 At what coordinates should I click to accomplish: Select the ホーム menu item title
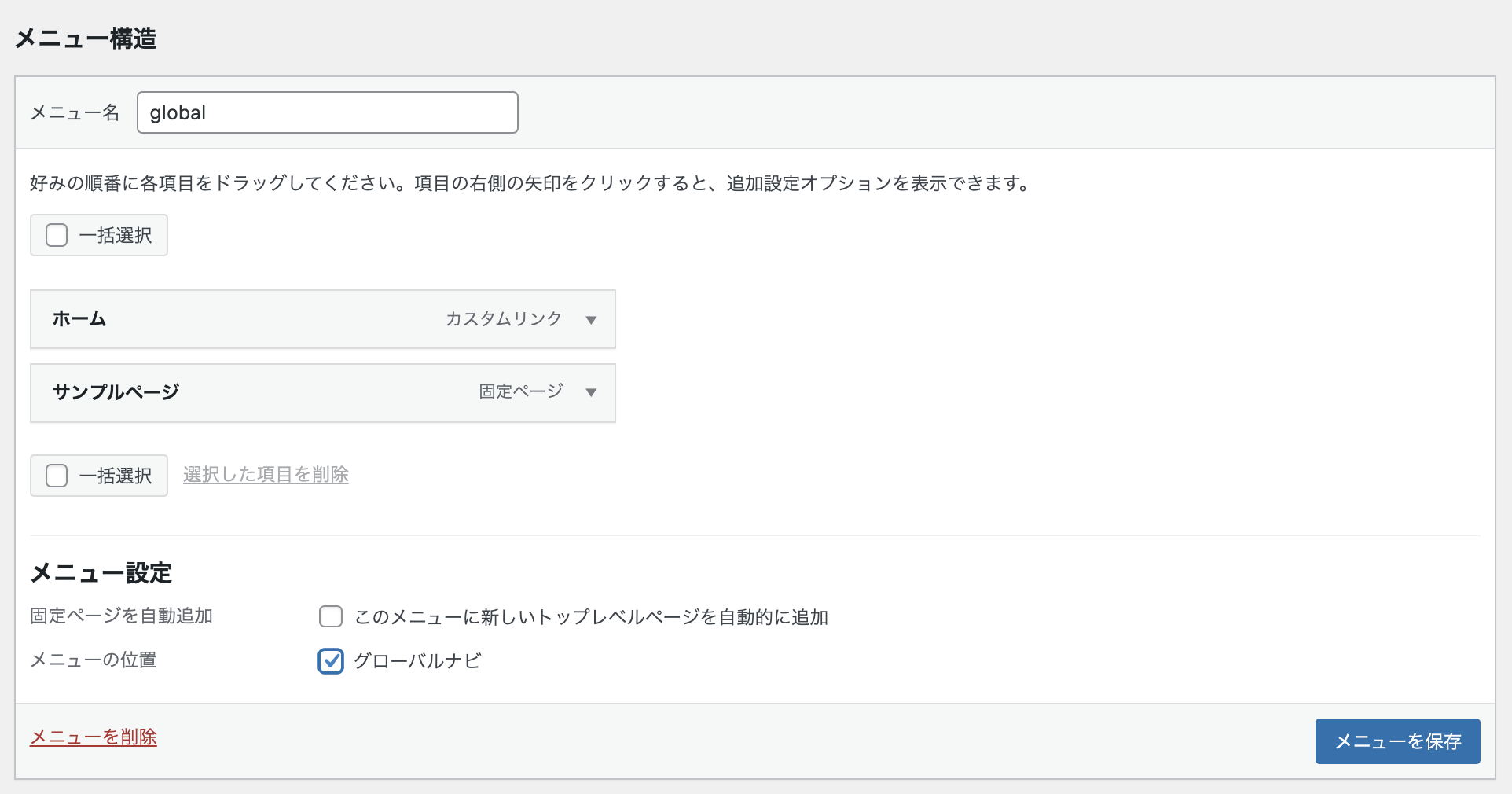pos(79,318)
